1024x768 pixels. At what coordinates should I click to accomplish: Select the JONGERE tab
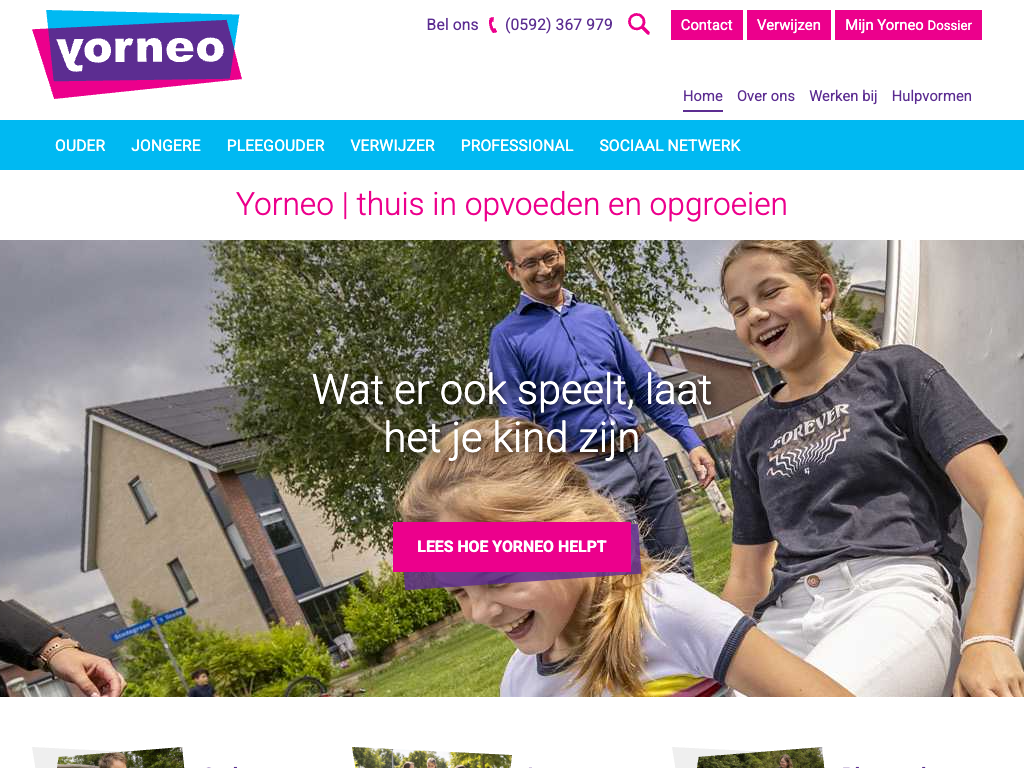pyautogui.click(x=166, y=146)
